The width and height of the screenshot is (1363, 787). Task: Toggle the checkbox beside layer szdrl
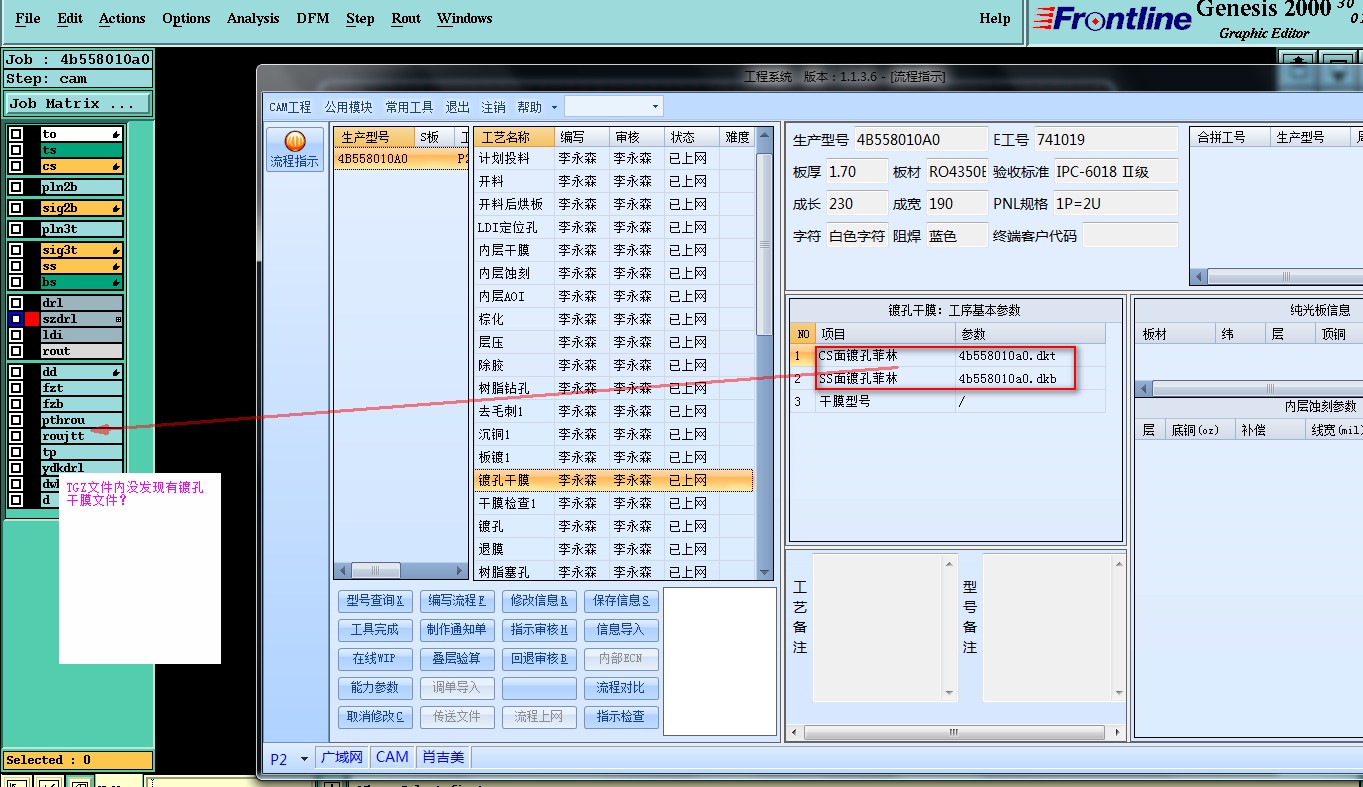(x=16, y=319)
